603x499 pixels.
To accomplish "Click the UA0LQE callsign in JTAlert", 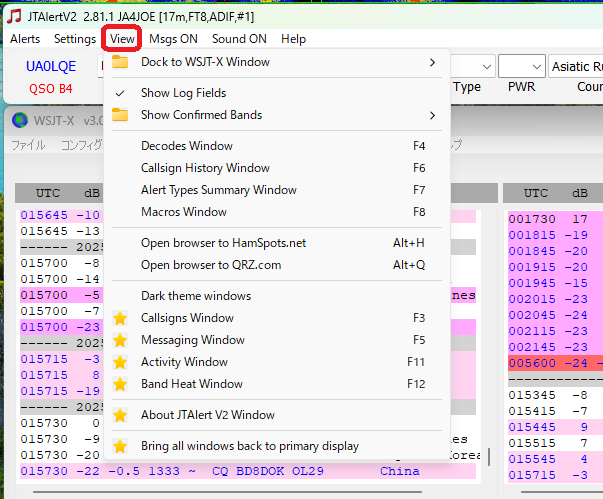I will point(51,67).
